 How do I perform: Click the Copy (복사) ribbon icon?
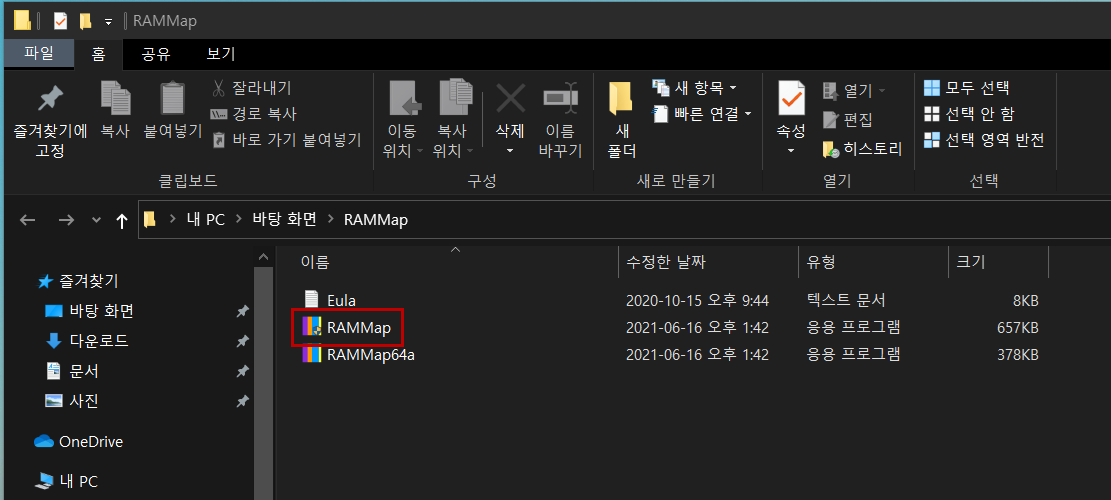[x=115, y=99]
